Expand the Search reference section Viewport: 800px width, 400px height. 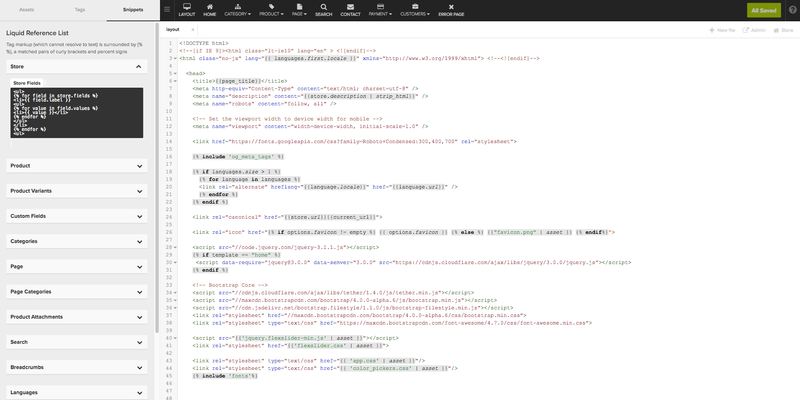pyautogui.click(x=77, y=342)
